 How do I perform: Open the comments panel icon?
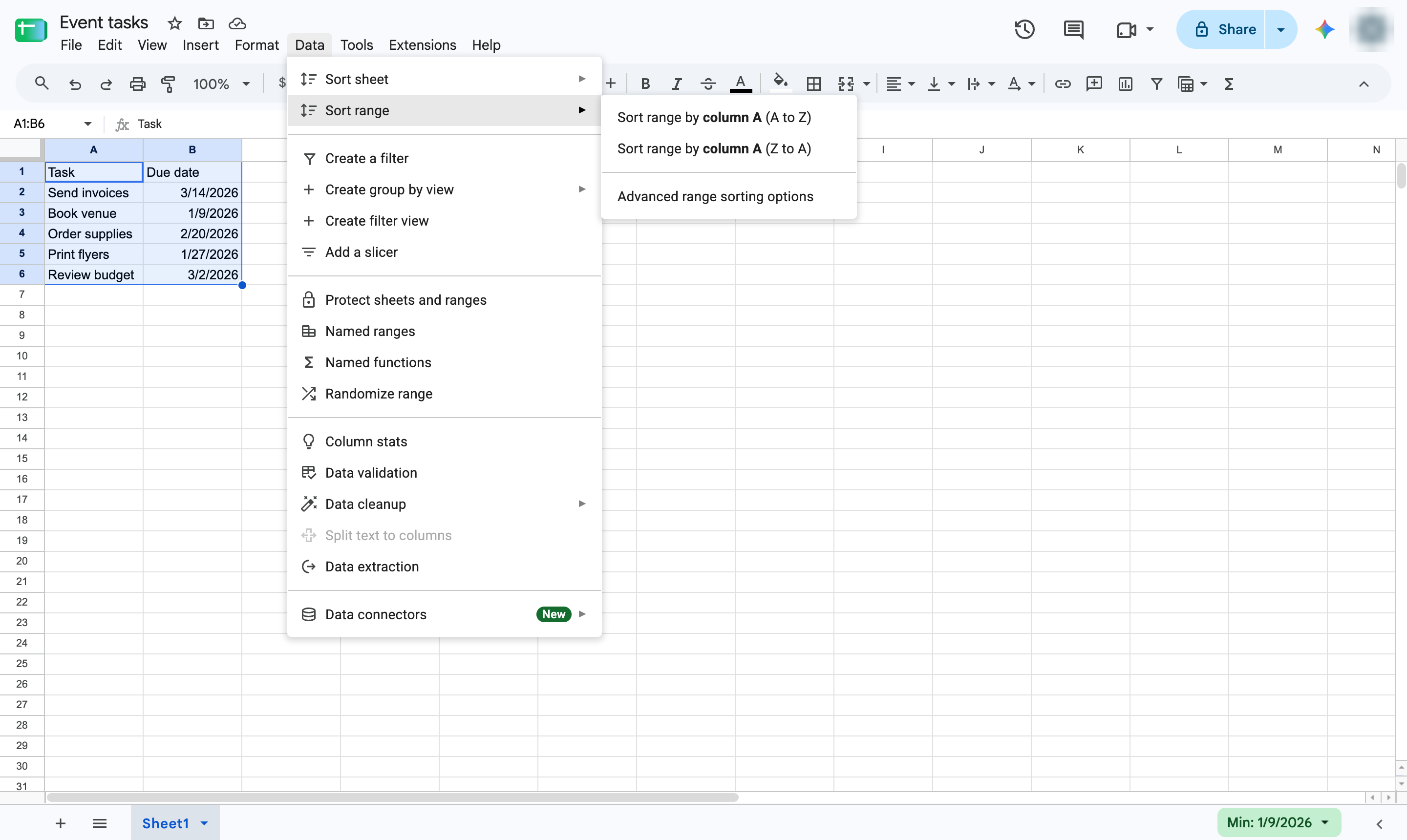(x=1073, y=29)
